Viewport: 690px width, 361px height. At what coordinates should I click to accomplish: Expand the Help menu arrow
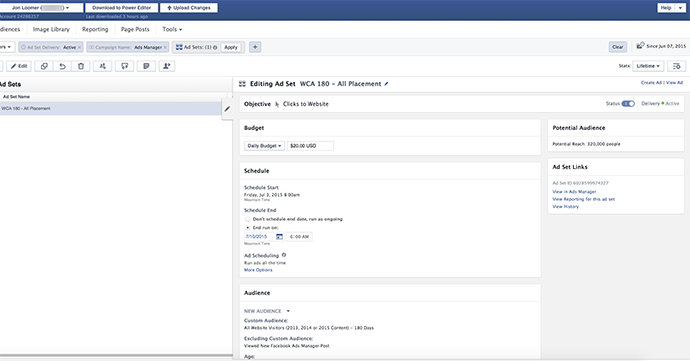pyautogui.click(x=680, y=8)
